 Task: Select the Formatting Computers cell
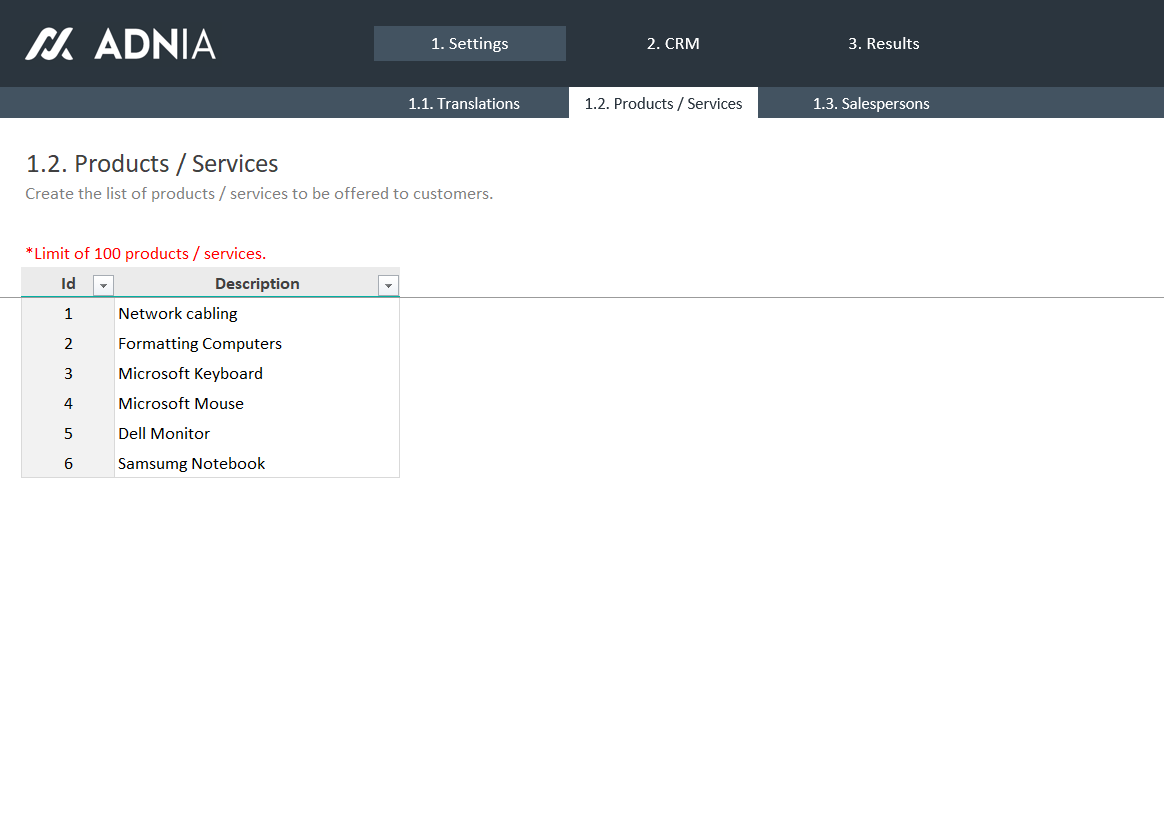pos(257,344)
